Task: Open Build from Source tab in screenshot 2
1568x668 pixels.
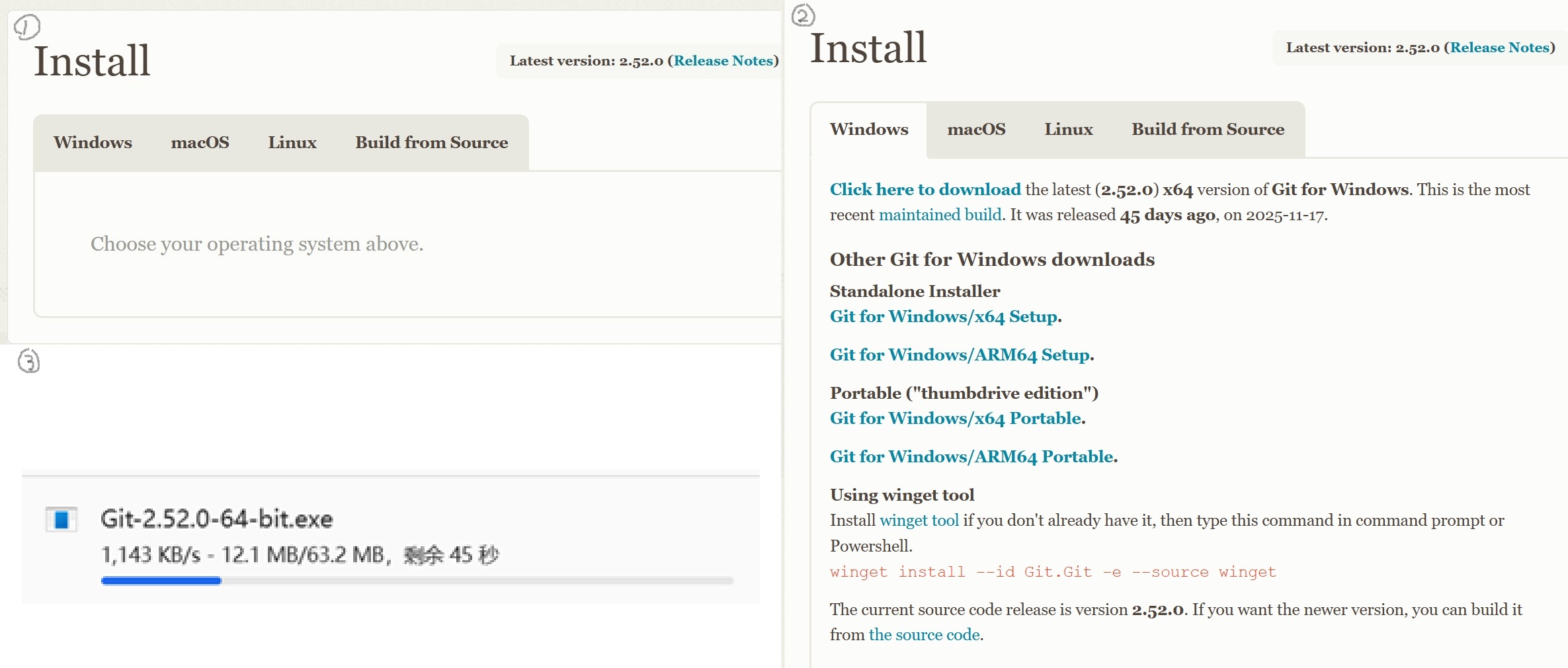Action: tap(1208, 130)
